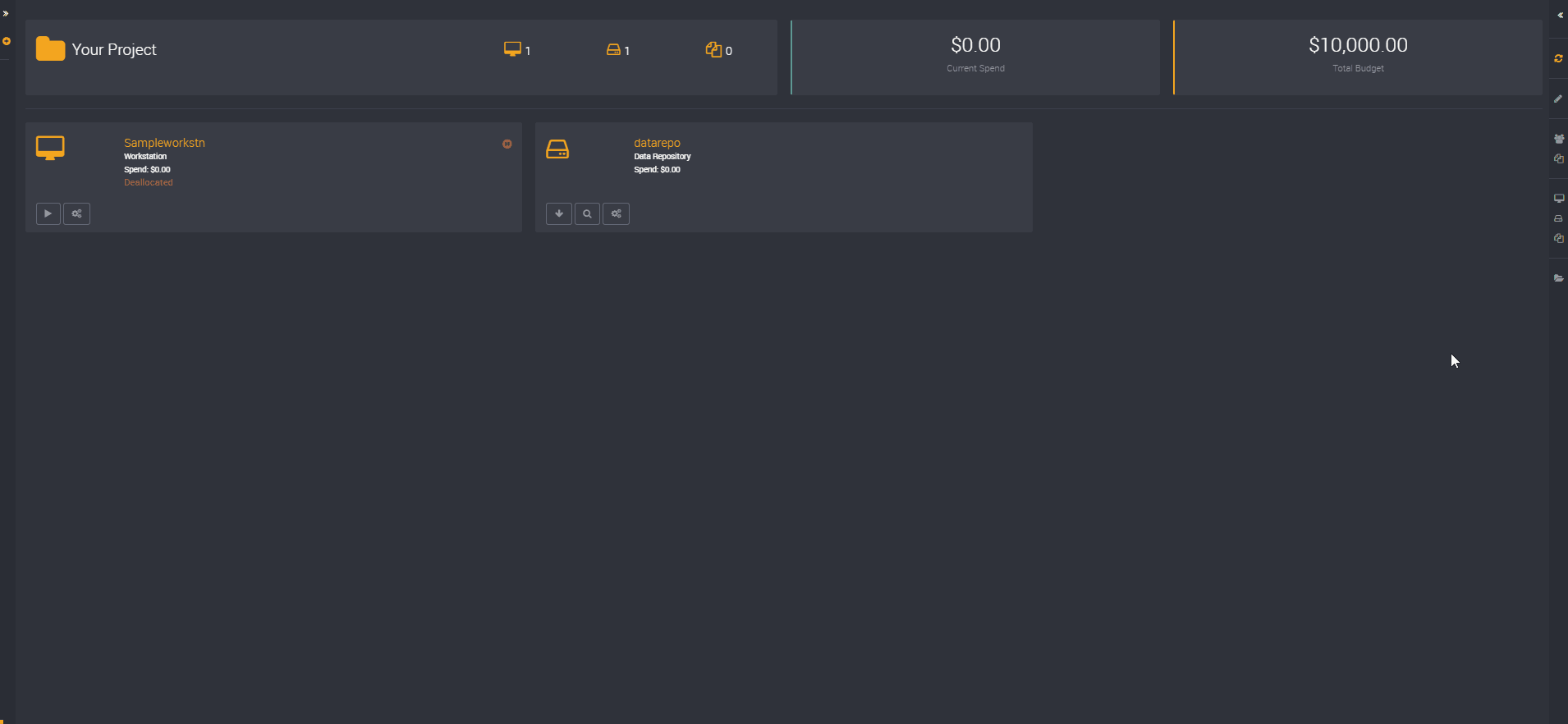This screenshot has width=1568, height=724.
Task: Click the download arrow button on datarepo
Action: pyautogui.click(x=559, y=213)
